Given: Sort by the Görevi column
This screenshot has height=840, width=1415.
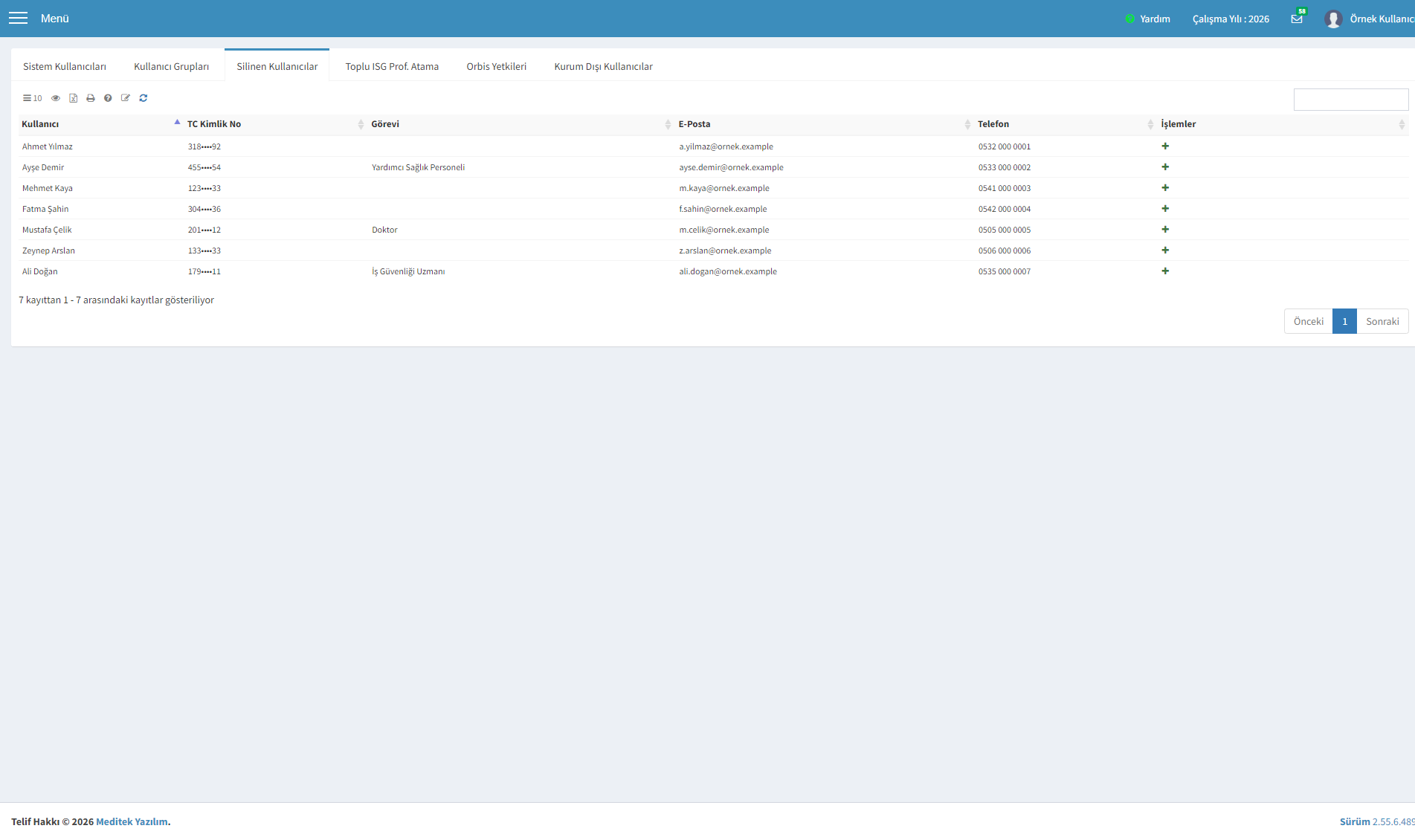Looking at the screenshot, I should pos(521,124).
